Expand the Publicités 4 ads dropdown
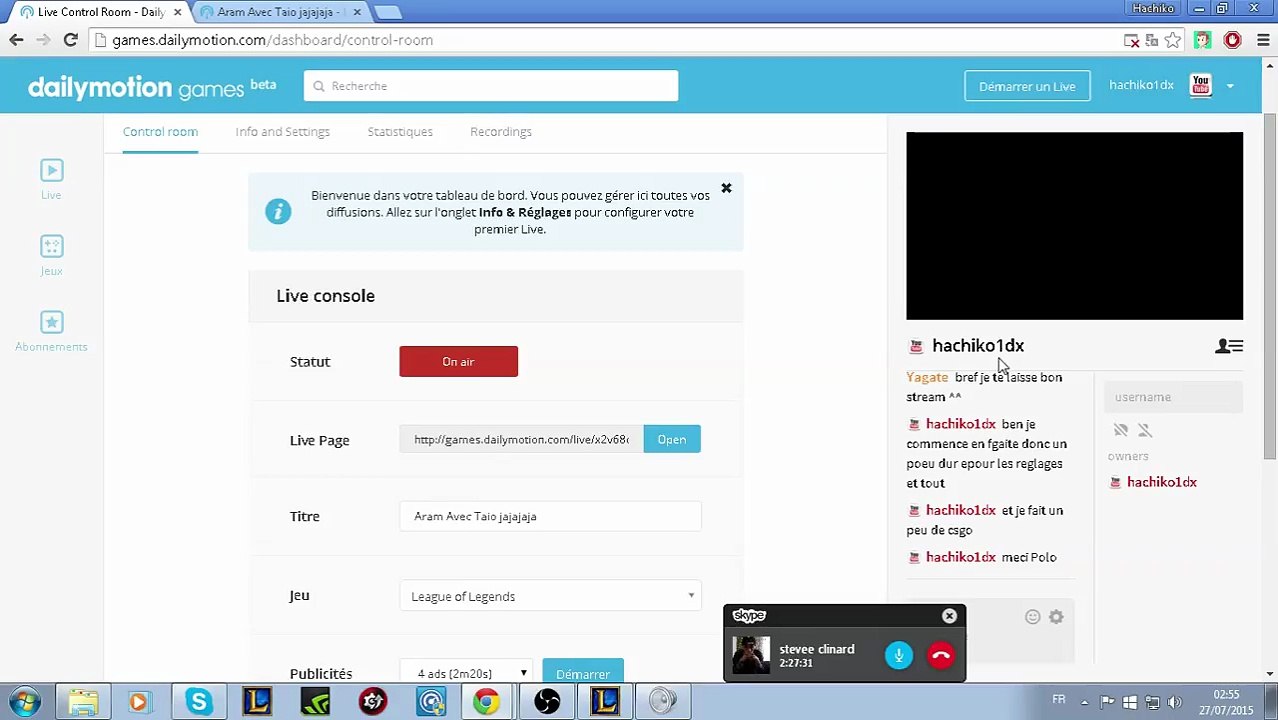 [468, 673]
